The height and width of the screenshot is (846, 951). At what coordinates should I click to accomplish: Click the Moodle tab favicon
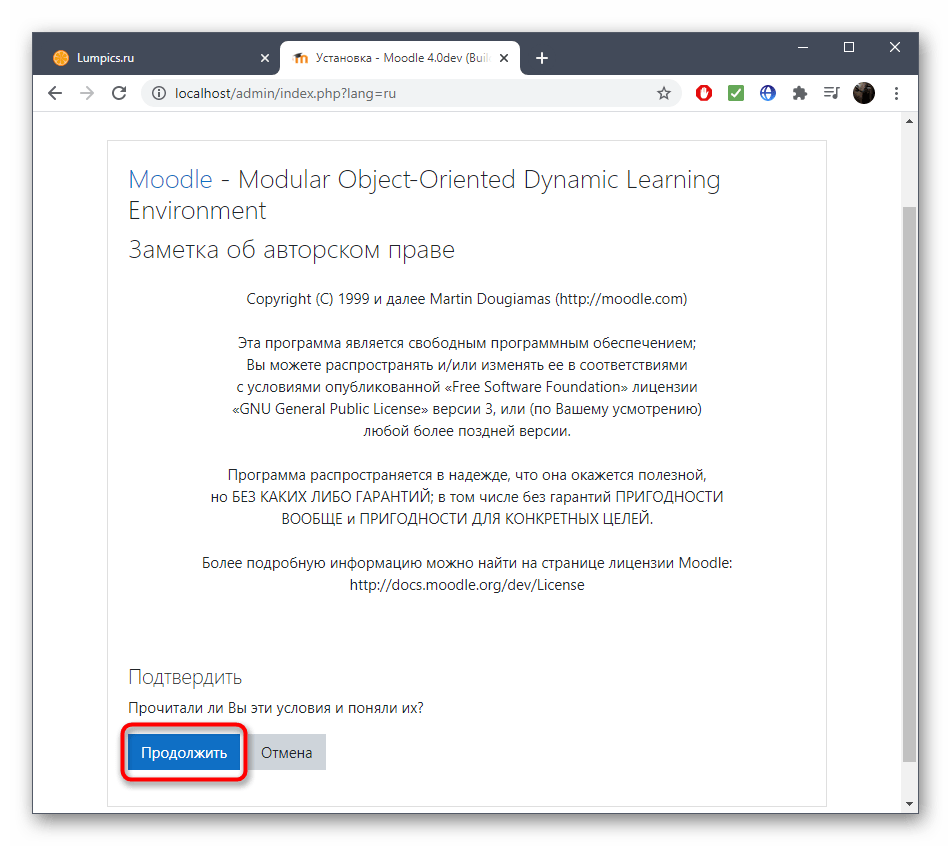pyautogui.click(x=300, y=58)
